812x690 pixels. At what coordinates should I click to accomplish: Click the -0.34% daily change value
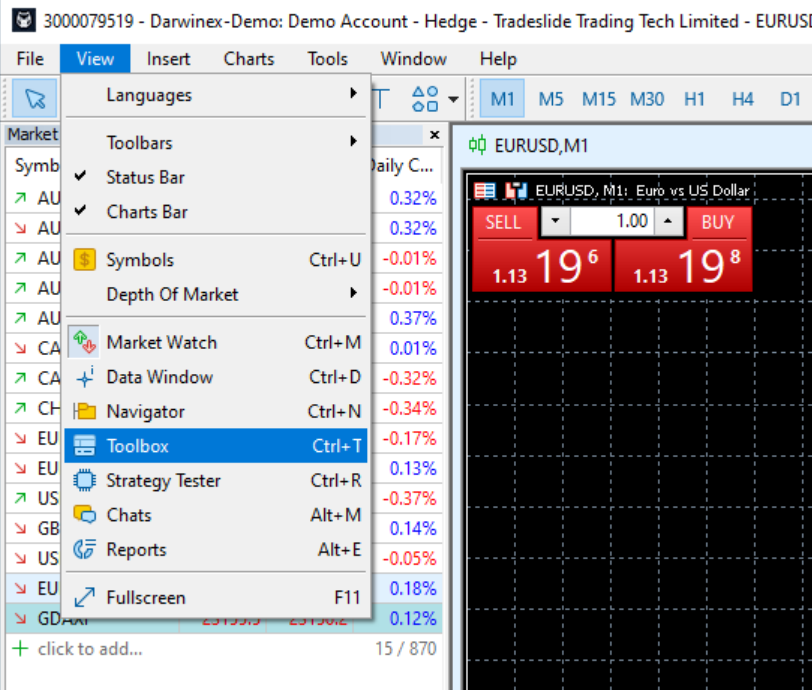tap(409, 408)
